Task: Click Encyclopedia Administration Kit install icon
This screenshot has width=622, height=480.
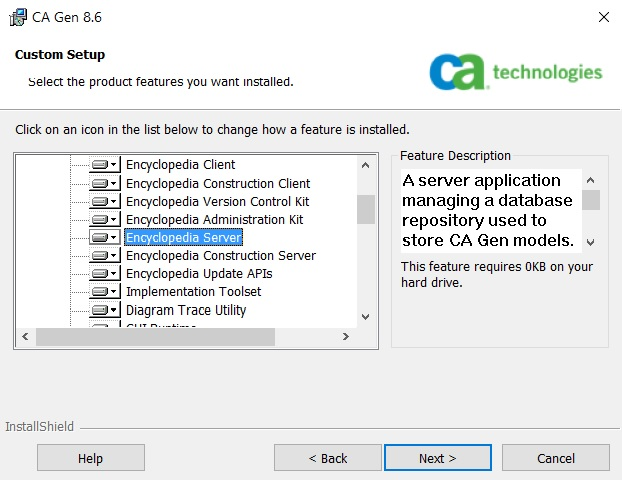Action: point(104,219)
